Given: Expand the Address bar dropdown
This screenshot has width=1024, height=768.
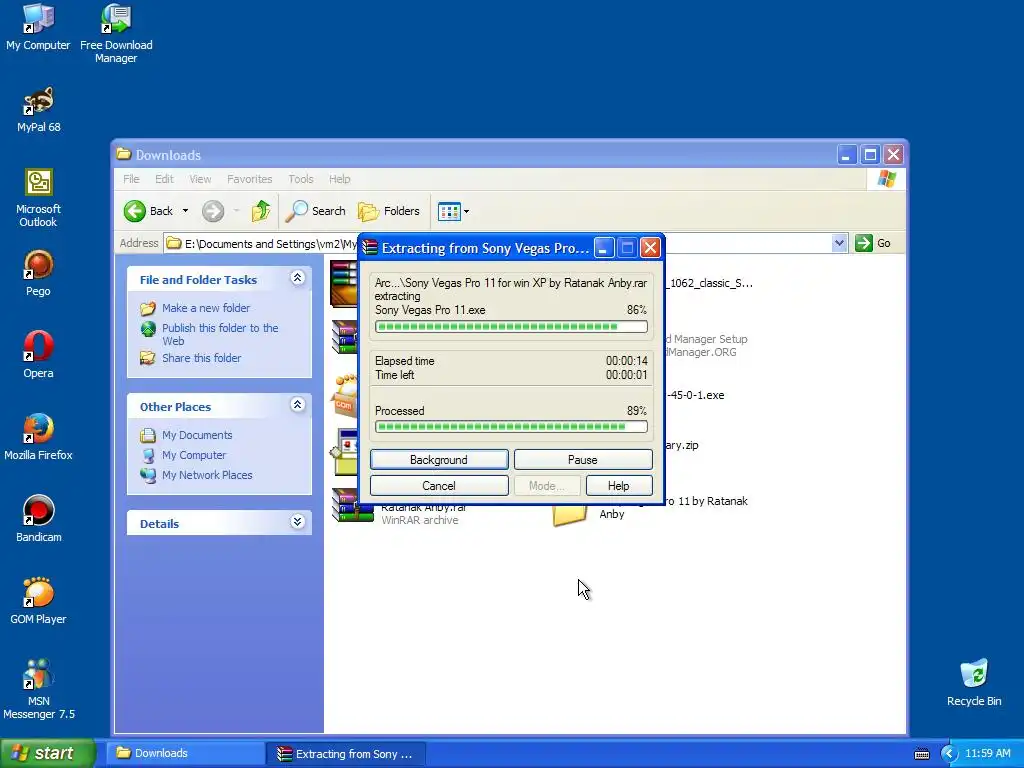Looking at the screenshot, I should pyautogui.click(x=839, y=243).
